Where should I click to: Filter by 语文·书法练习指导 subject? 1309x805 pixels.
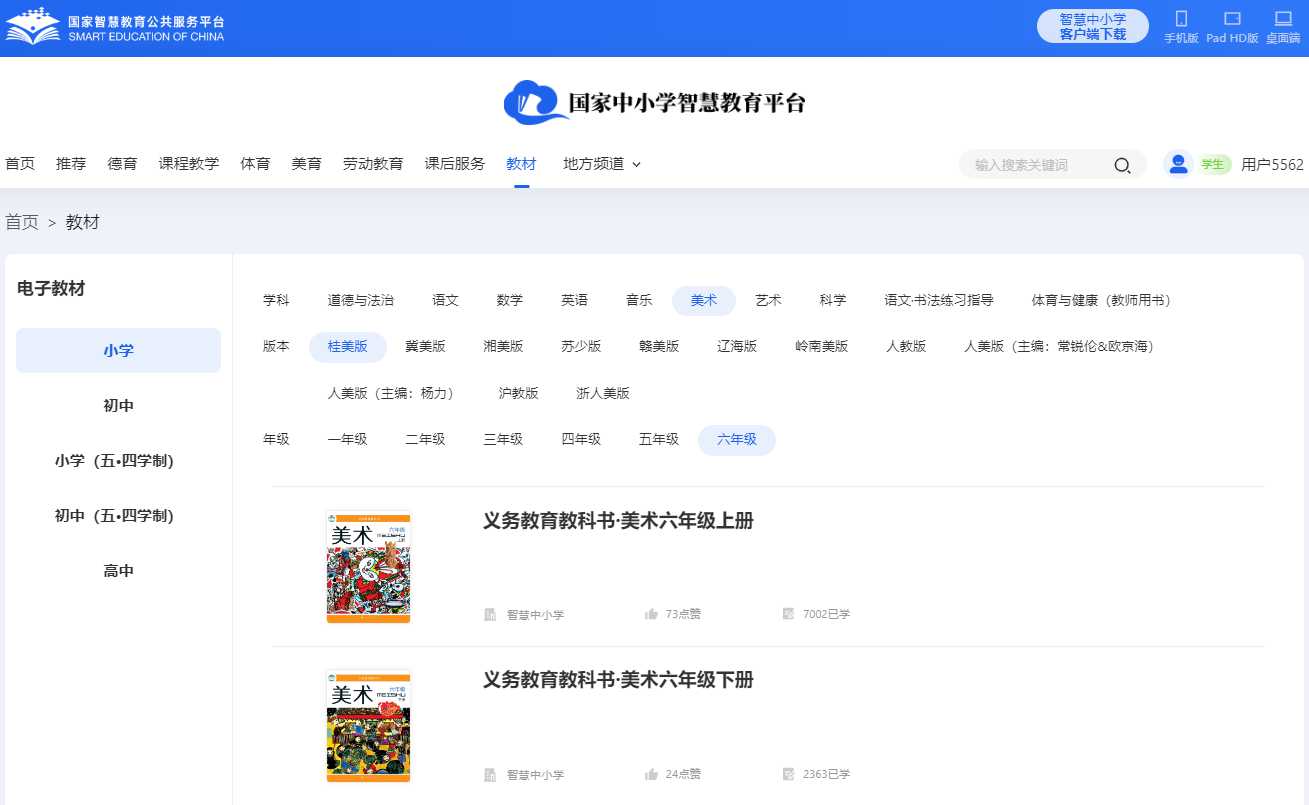[939, 300]
